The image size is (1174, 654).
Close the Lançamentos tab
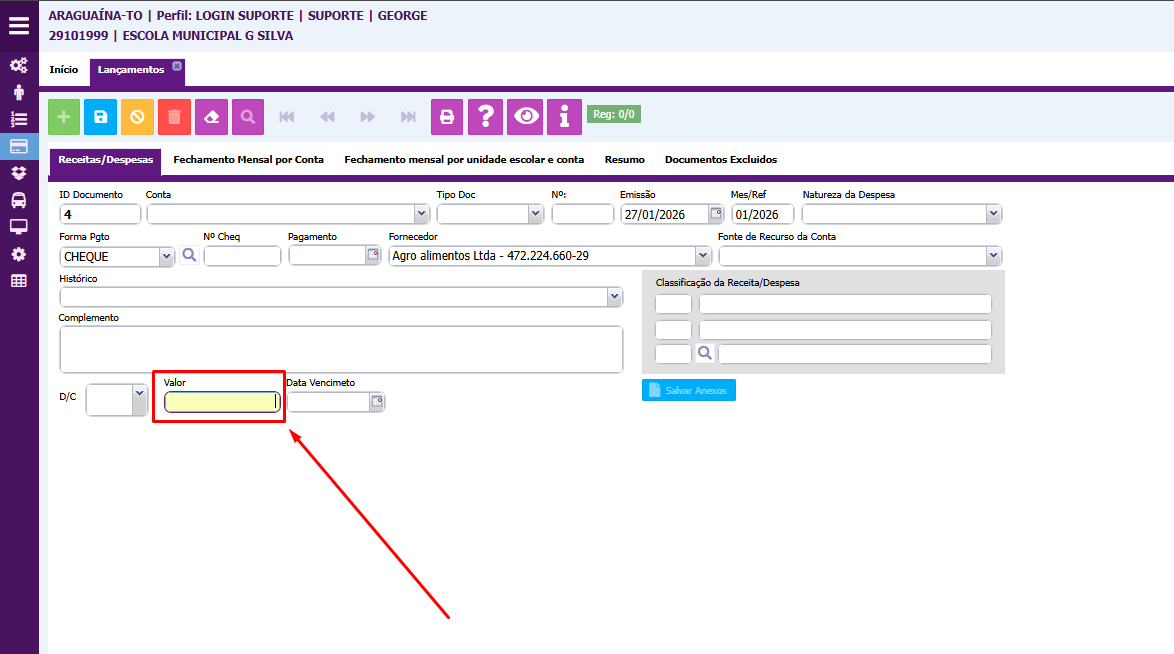tap(177, 66)
